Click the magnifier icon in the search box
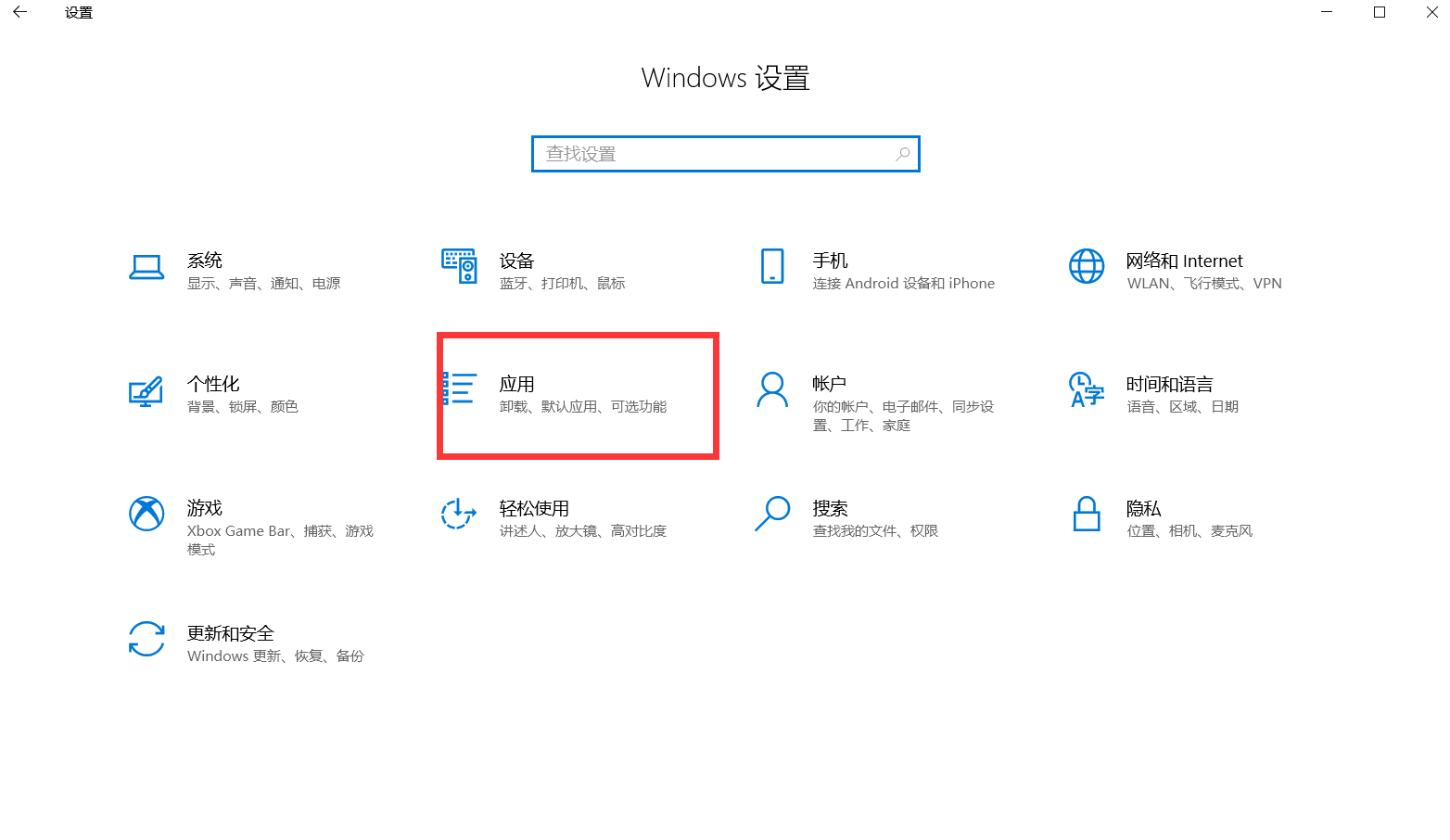Image resolution: width=1450 pixels, height=840 pixels. pyautogui.click(x=903, y=154)
